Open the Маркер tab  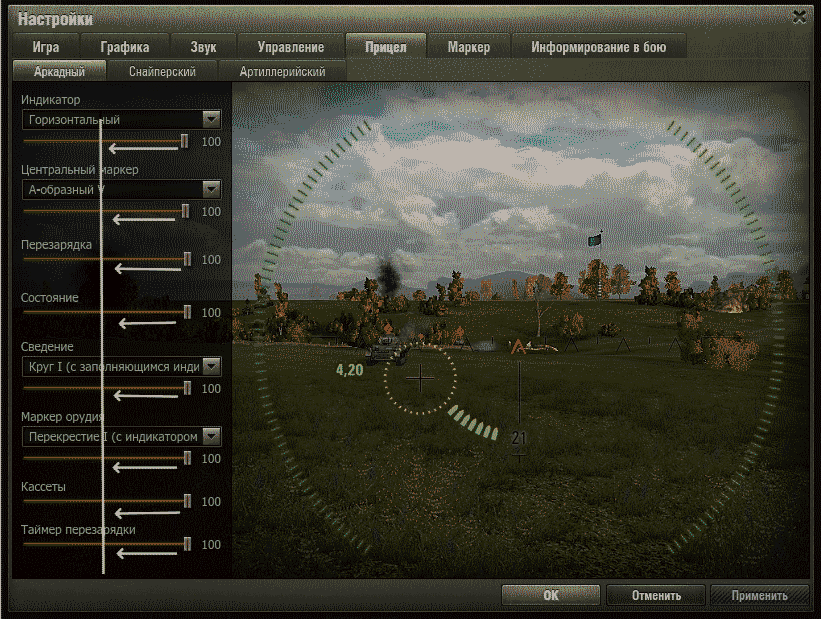pyautogui.click(x=469, y=47)
